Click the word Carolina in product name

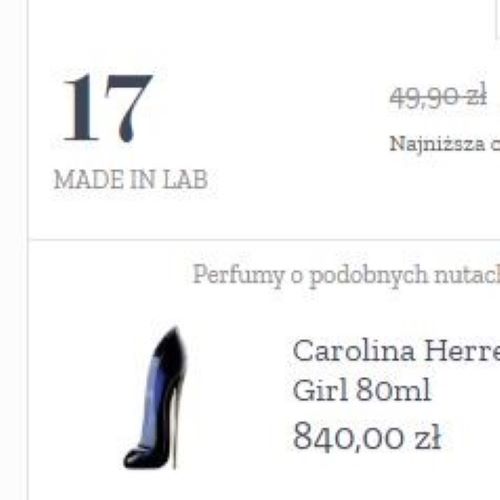tap(354, 351)
